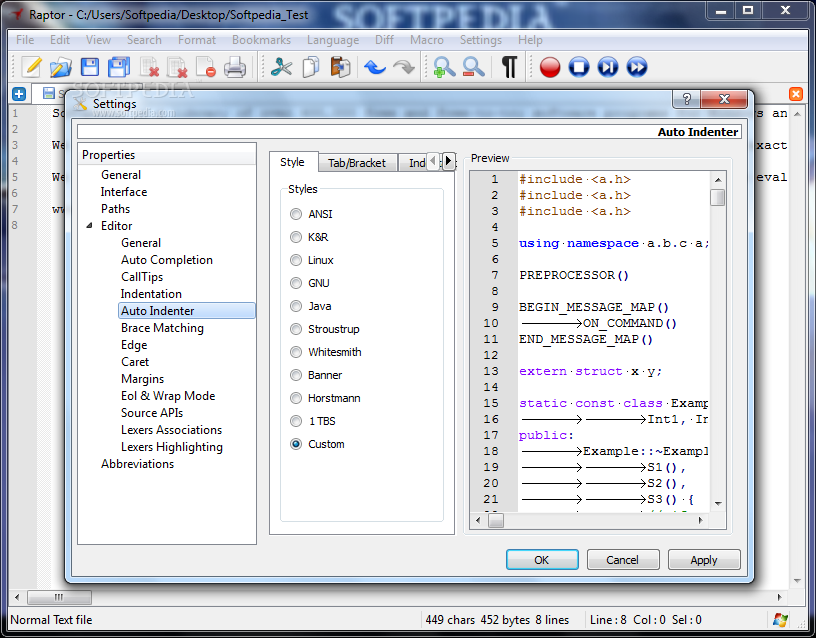
Task: Select the Stroustrup style radio button
Action: (296, 329)
